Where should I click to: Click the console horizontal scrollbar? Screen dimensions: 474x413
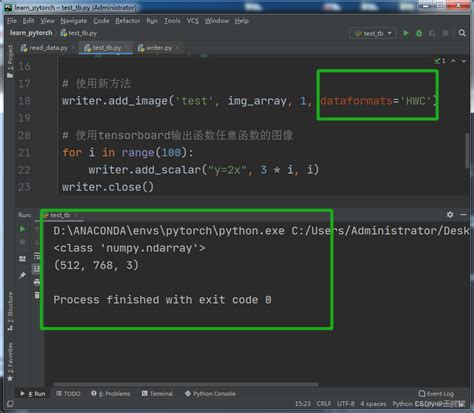pos(186,384)
